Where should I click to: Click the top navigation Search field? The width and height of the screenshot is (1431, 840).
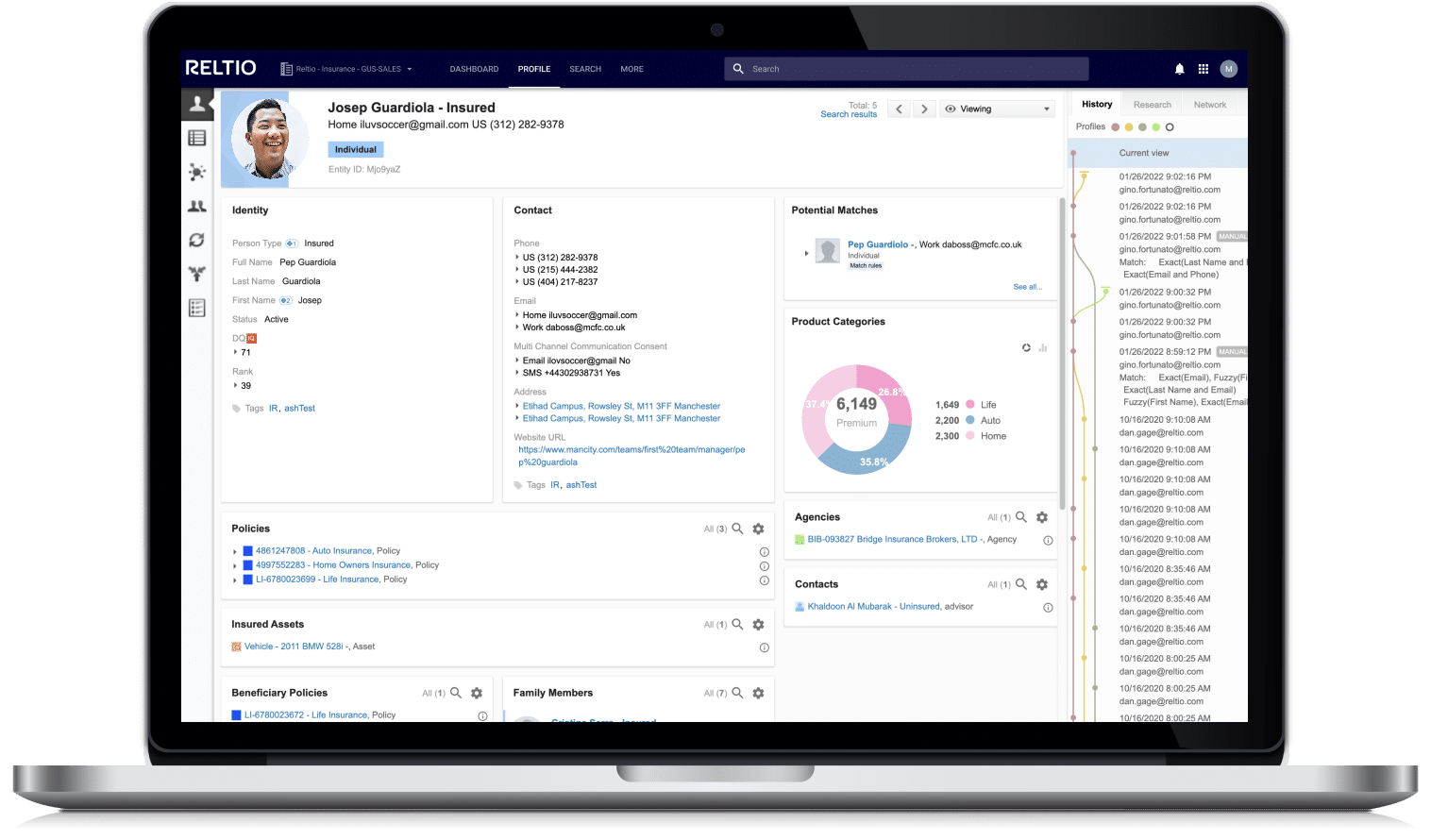click(x=906, y=69)
